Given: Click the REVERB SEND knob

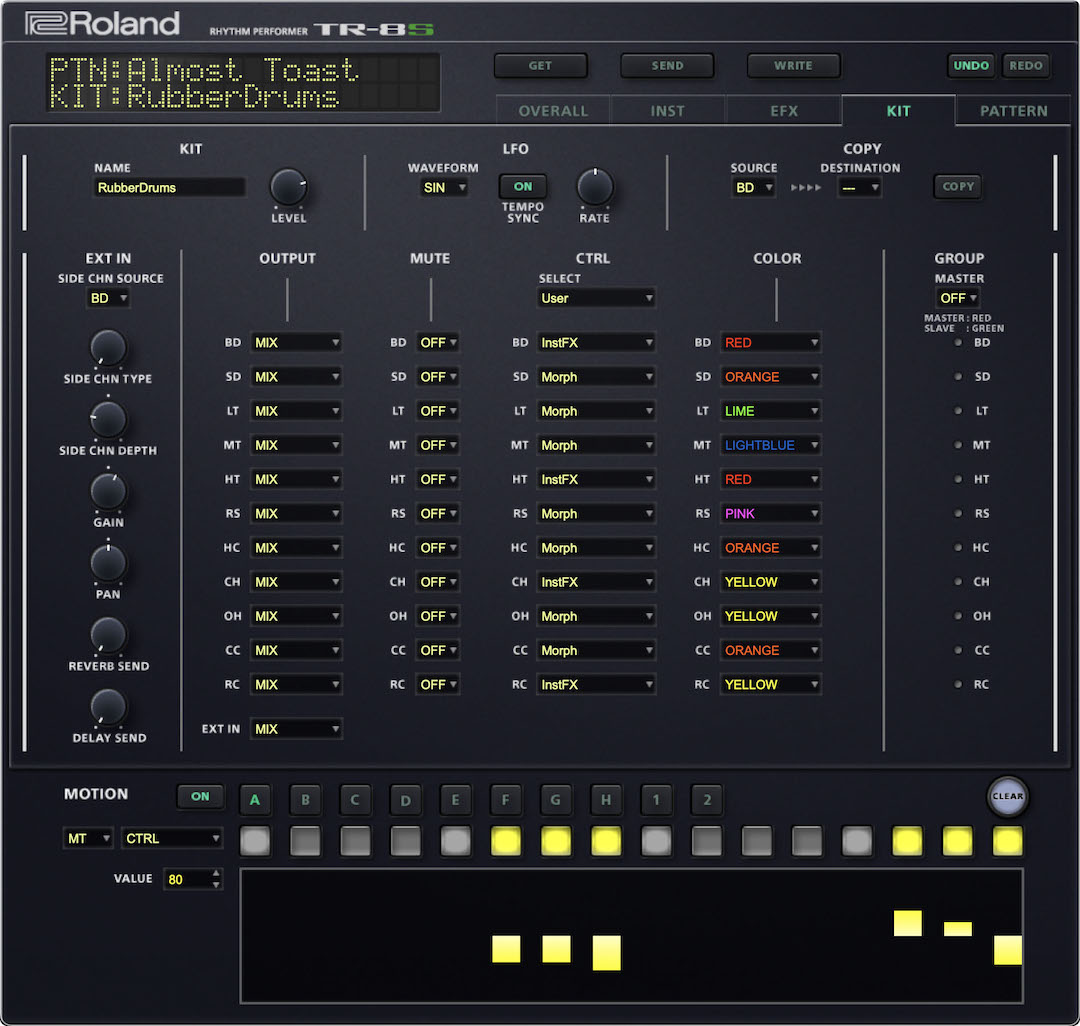Looking at the screenshot, I should click(108, 635).
